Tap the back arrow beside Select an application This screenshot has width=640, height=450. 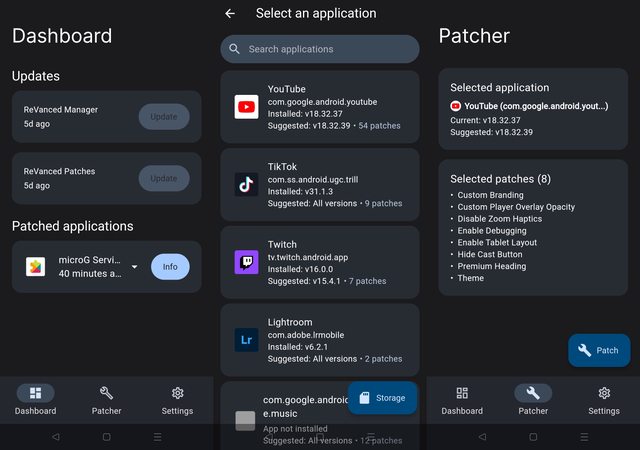(230, 14)
